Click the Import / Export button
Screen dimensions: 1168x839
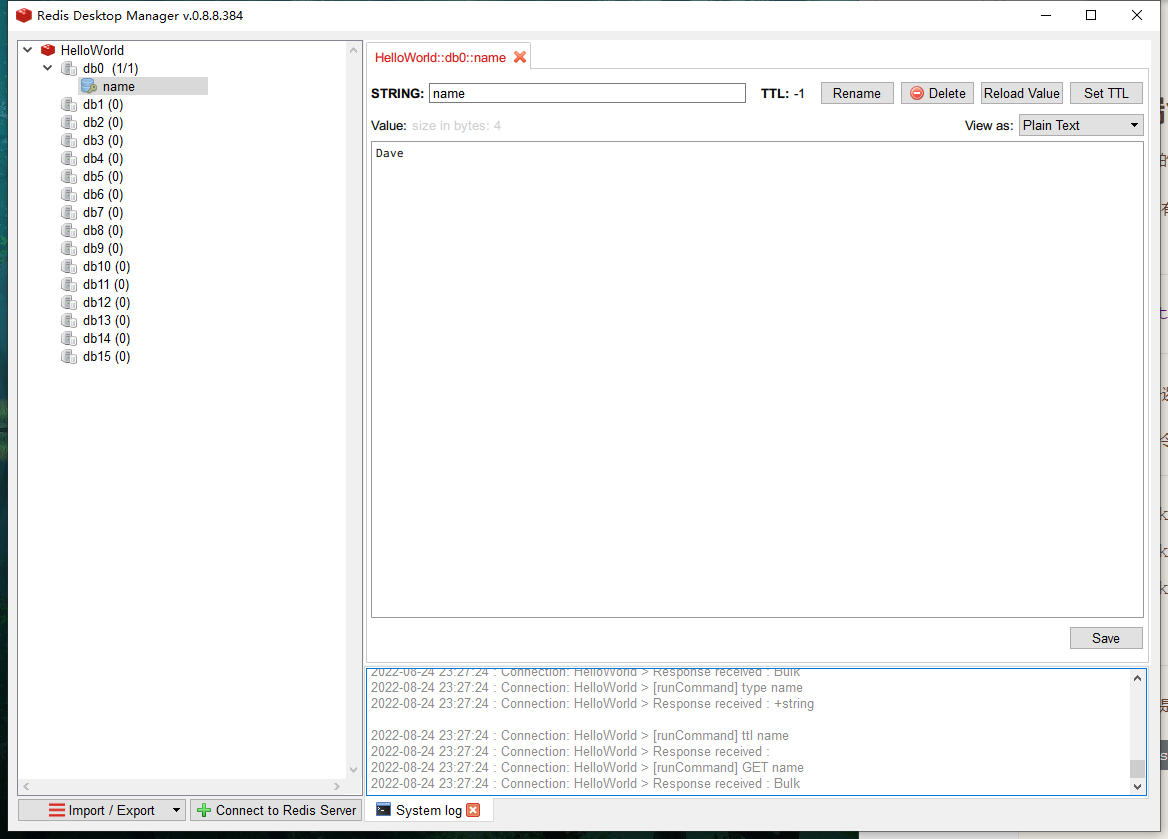102,810
